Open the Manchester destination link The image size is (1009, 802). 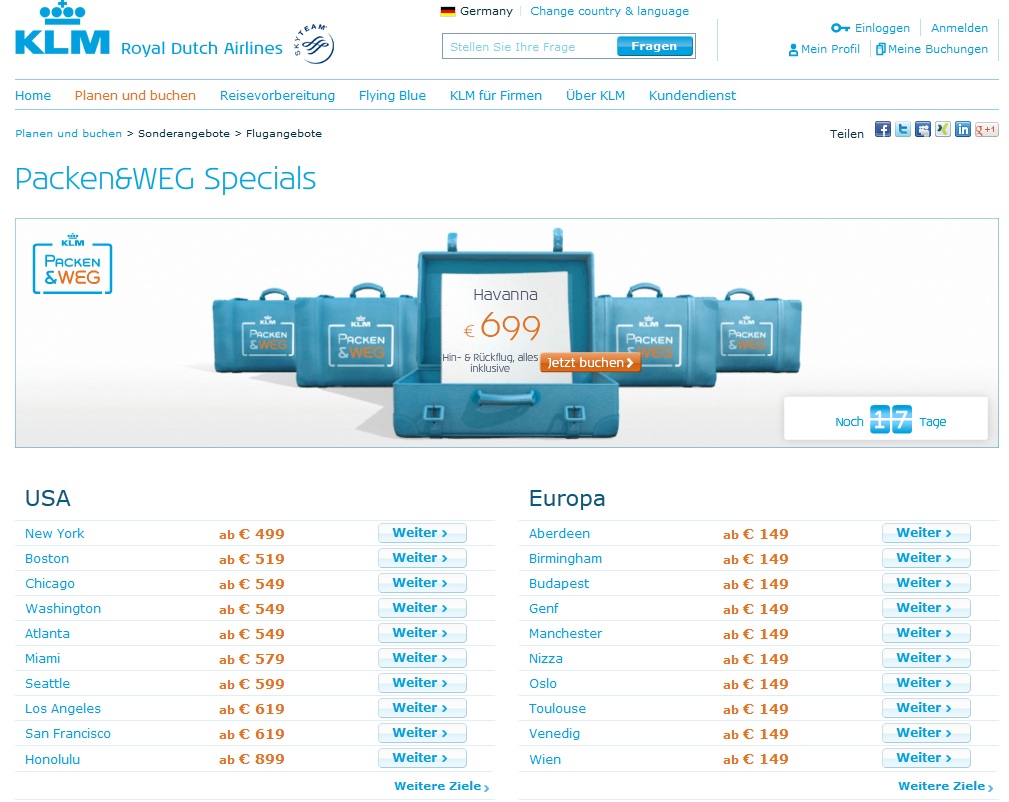click(565, 633)
